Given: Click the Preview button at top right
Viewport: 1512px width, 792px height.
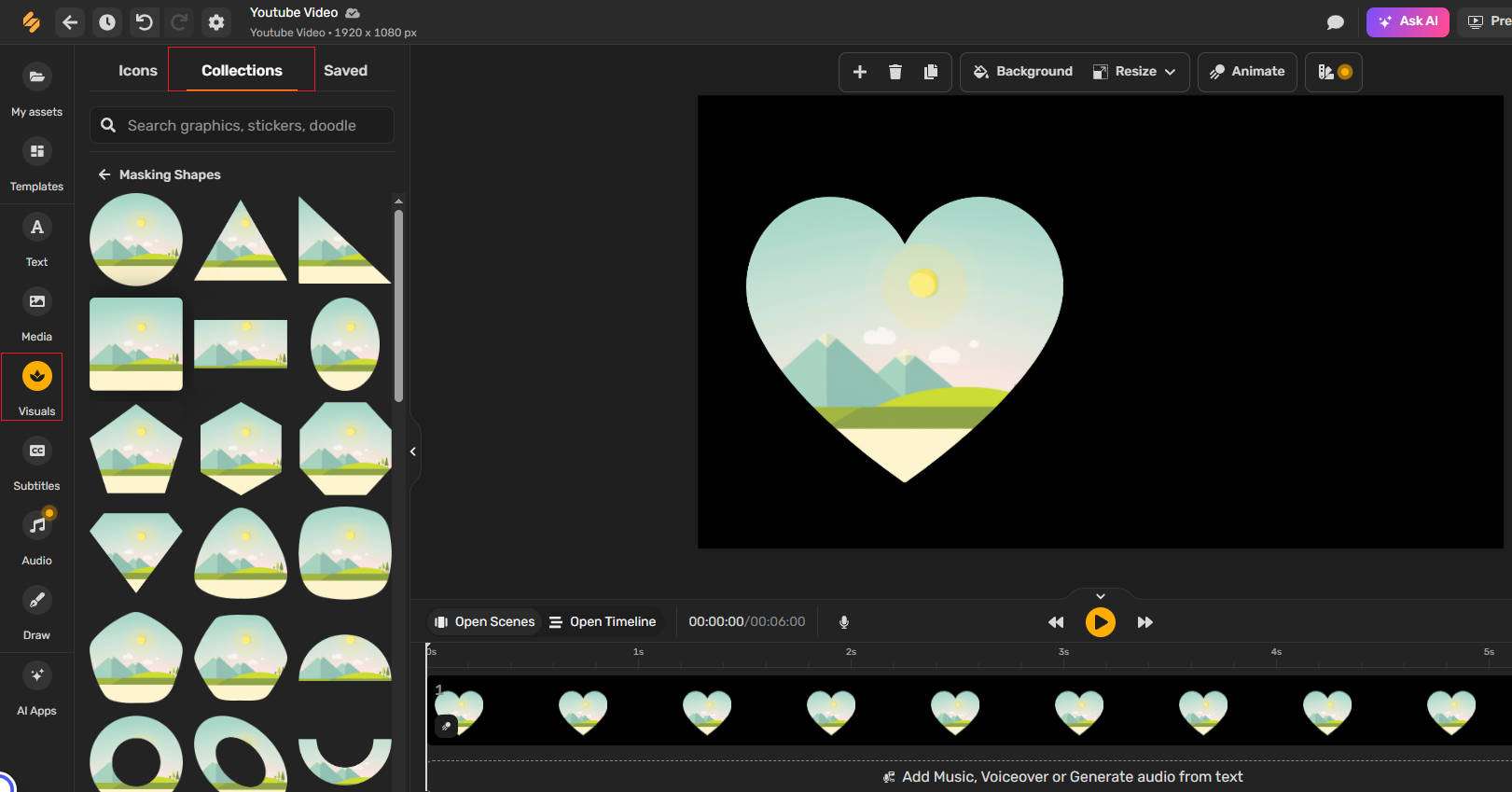Looking at the screenshot, I should pyautogui.click(x=1485, y=21).
